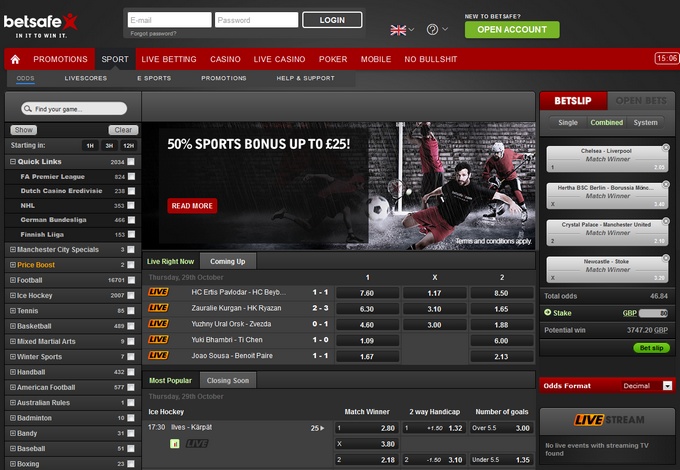680x470 pixels.
Task: Select the System bet type tab
Action: (x=645, y=123)
